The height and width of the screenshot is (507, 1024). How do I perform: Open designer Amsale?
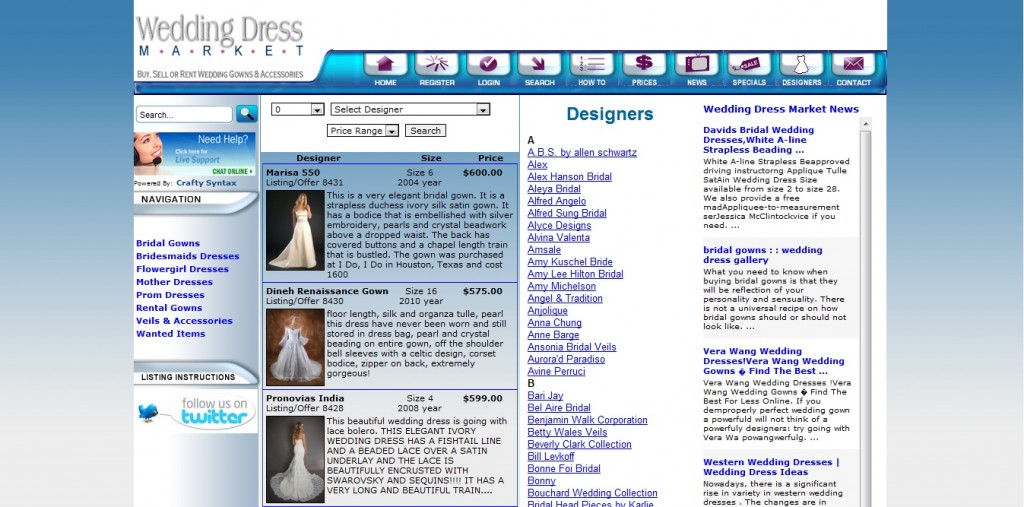pos(544,250)
